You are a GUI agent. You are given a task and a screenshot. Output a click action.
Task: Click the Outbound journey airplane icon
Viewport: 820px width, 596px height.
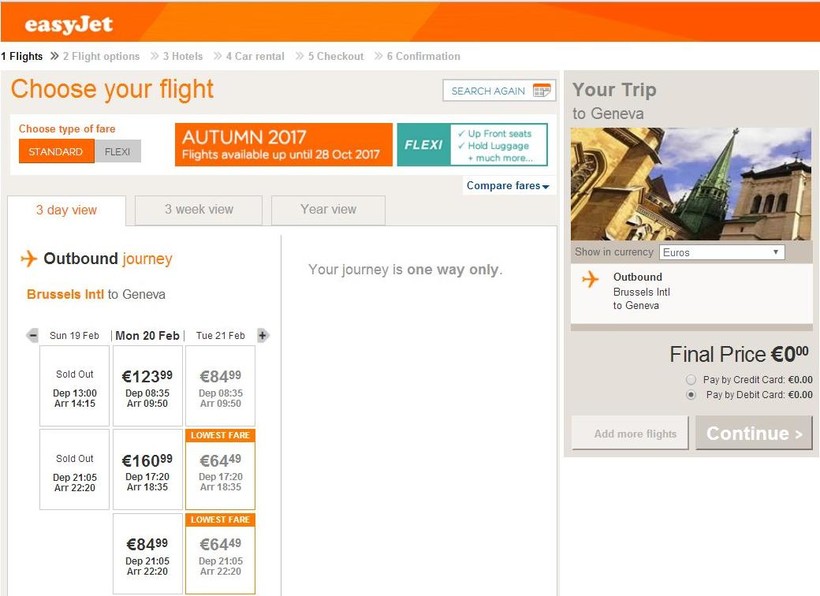click(29, 259)
